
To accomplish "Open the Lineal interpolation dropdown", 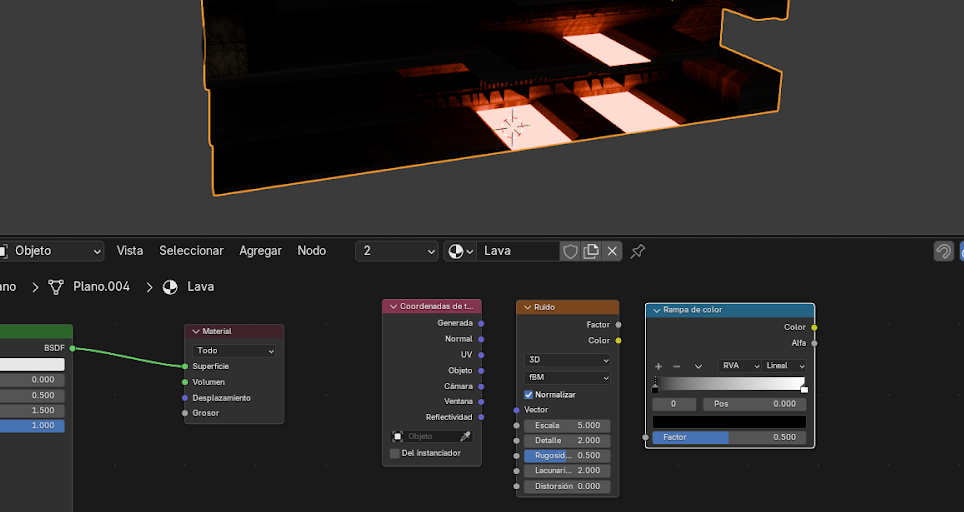I will tap(785, 366).
